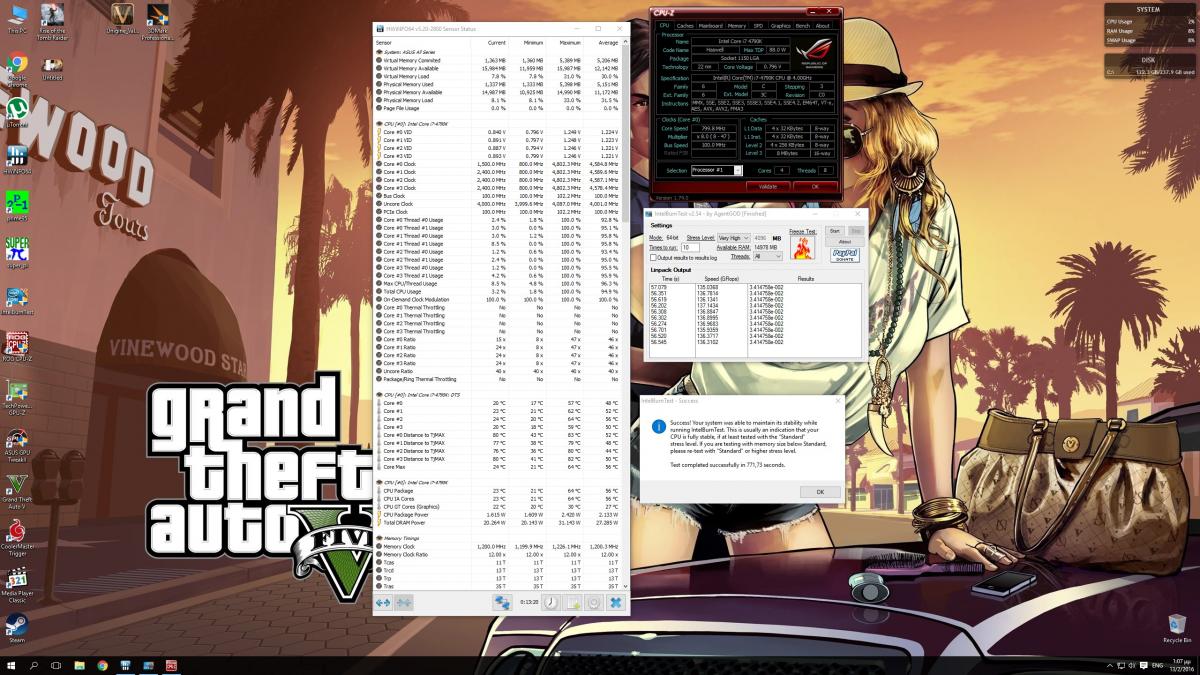Click About button in IntelBurnTest

click(845, 241)
